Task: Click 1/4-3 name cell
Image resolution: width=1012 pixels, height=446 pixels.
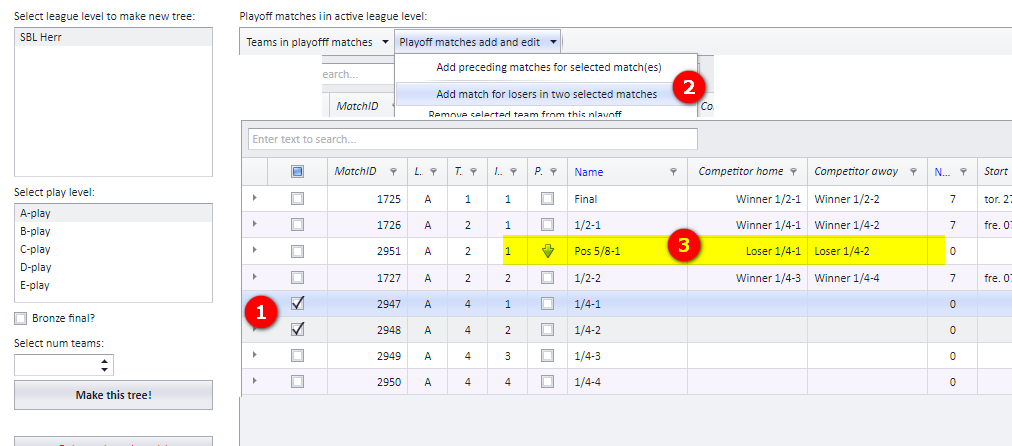Action: pyautogui.click(x=627, y=356)
